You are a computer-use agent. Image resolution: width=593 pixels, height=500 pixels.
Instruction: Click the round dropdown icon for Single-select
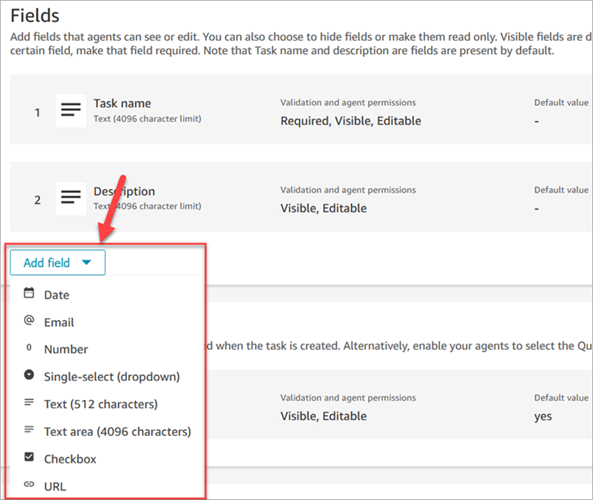pyautogui.click(x=29, y=374)
